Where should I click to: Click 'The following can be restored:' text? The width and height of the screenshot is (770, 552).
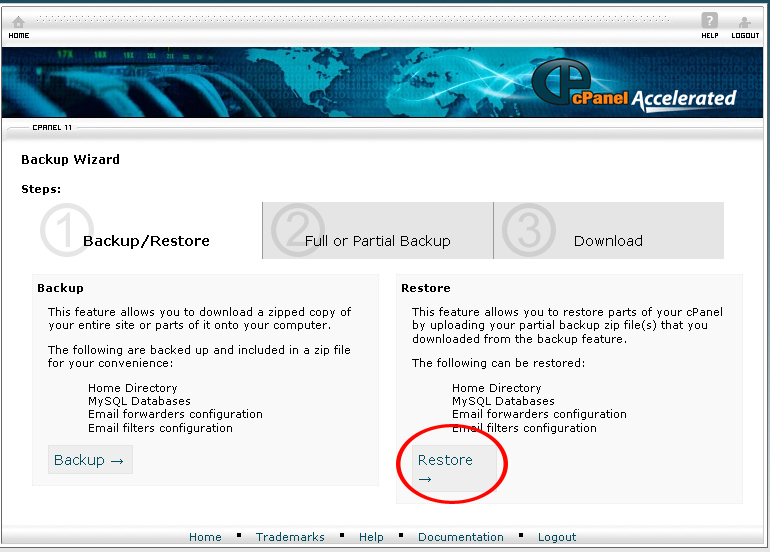tap(498, 363)
